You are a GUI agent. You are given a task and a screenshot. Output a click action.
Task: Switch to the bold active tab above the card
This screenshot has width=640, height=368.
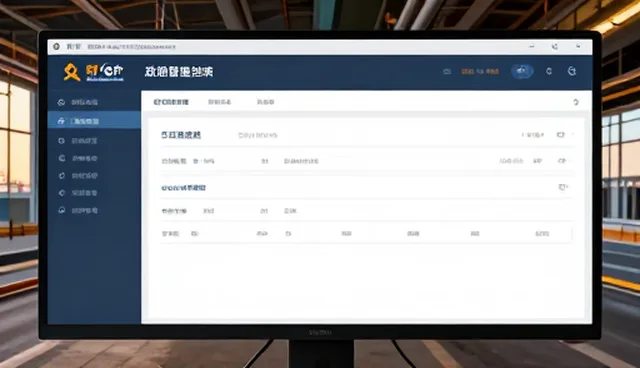pyautogui.click(x=171, y=102)
